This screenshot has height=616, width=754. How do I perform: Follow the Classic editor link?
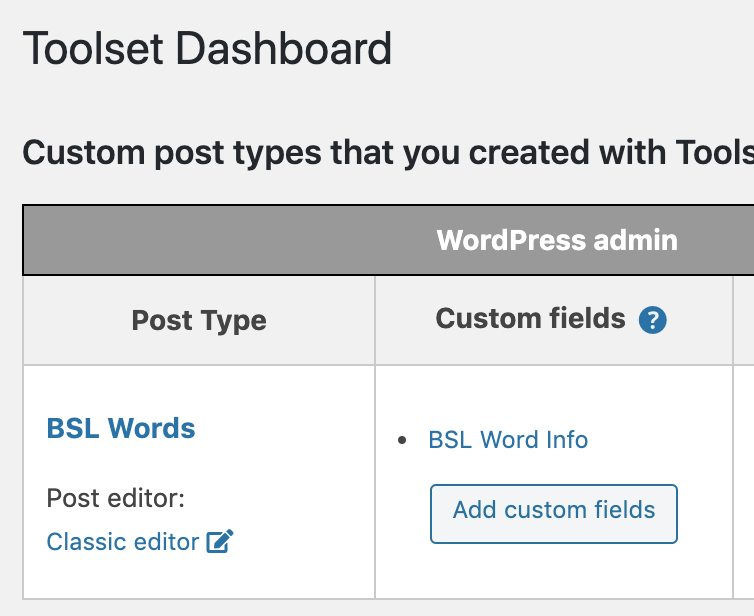pyautogui.click(x=123, y=542)
